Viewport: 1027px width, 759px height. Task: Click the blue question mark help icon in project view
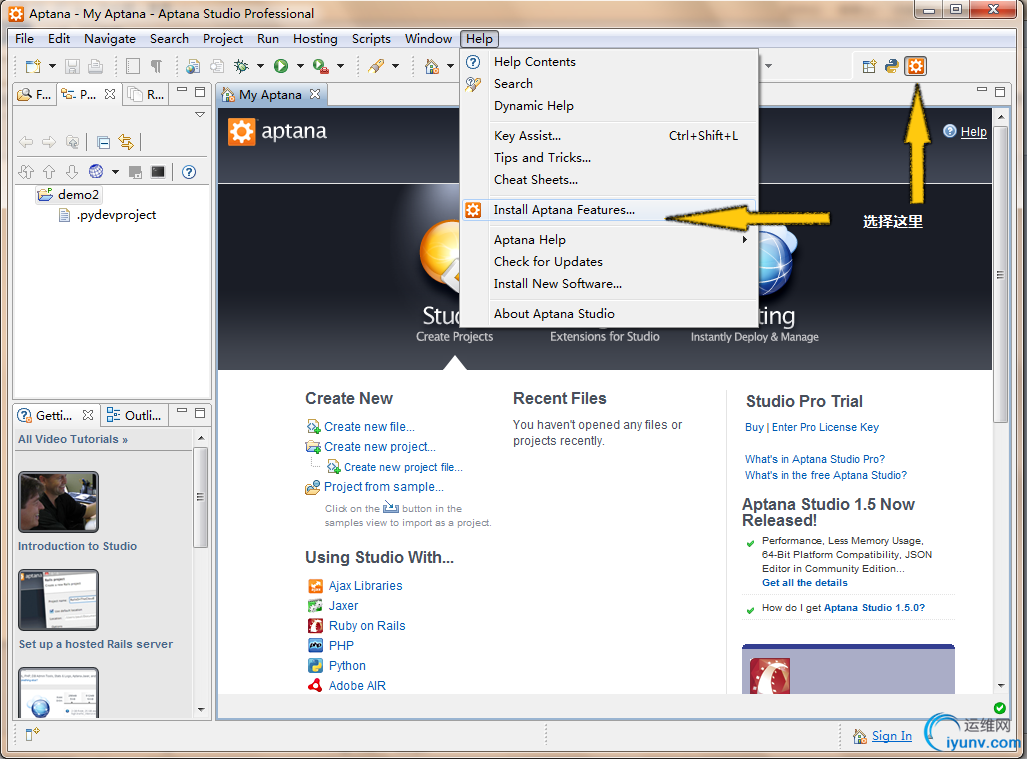point(189,172)
